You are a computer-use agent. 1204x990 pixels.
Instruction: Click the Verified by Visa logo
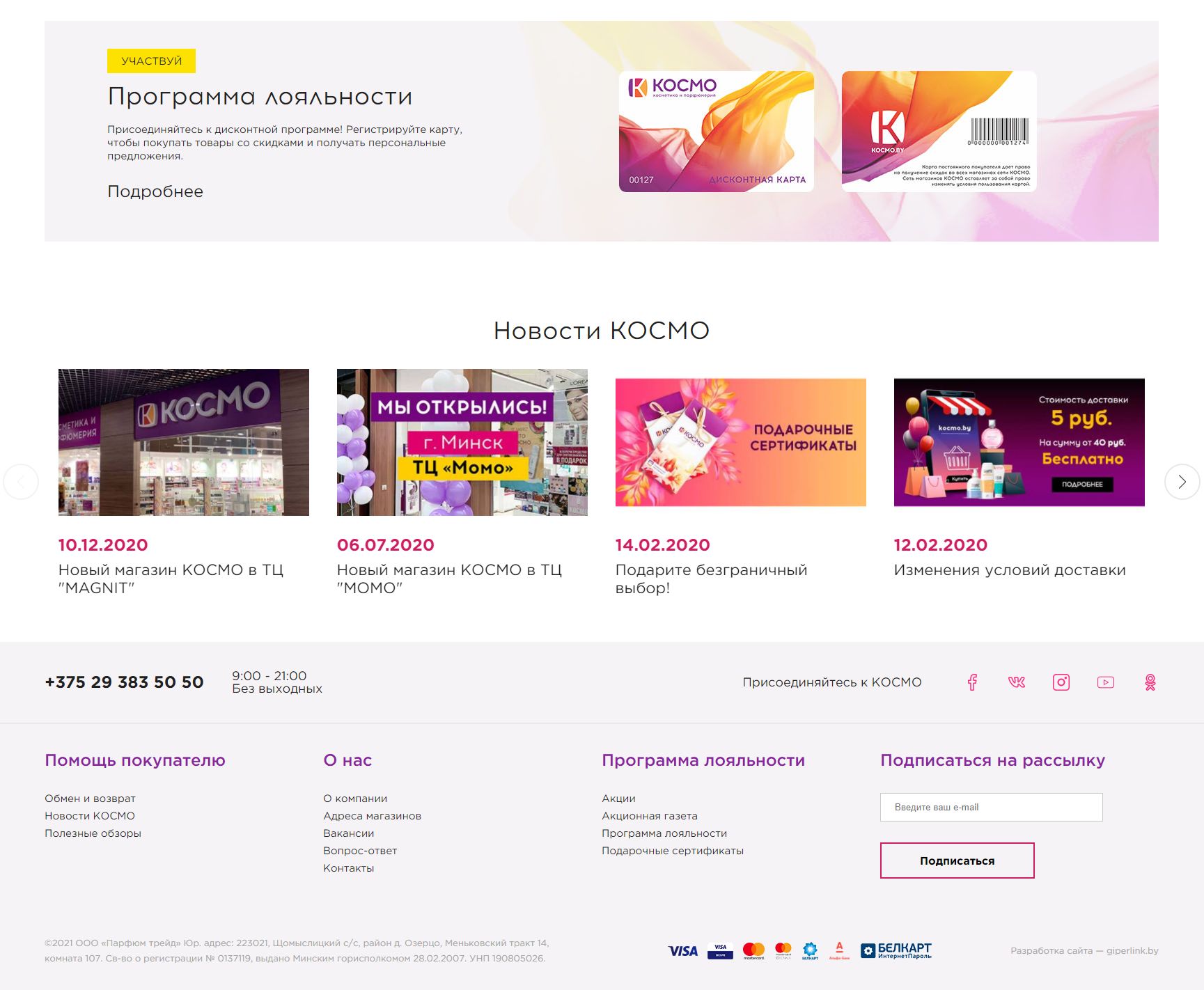tap(720, 950)
